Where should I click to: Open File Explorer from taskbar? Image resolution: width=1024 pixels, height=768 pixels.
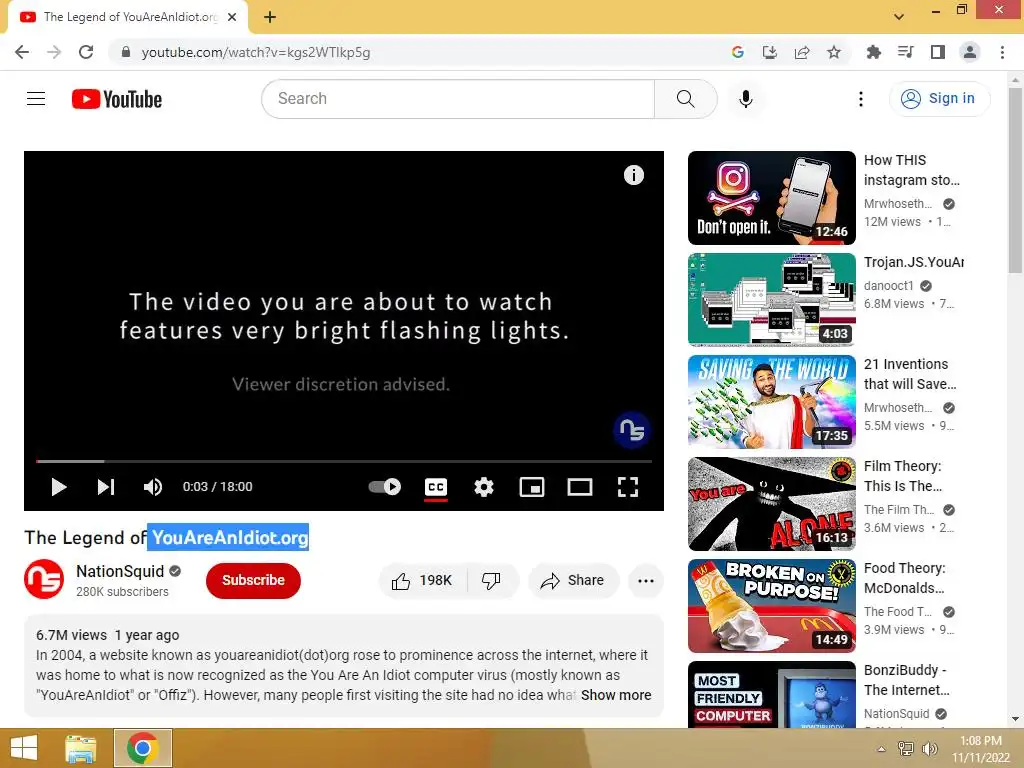[81, 748]
